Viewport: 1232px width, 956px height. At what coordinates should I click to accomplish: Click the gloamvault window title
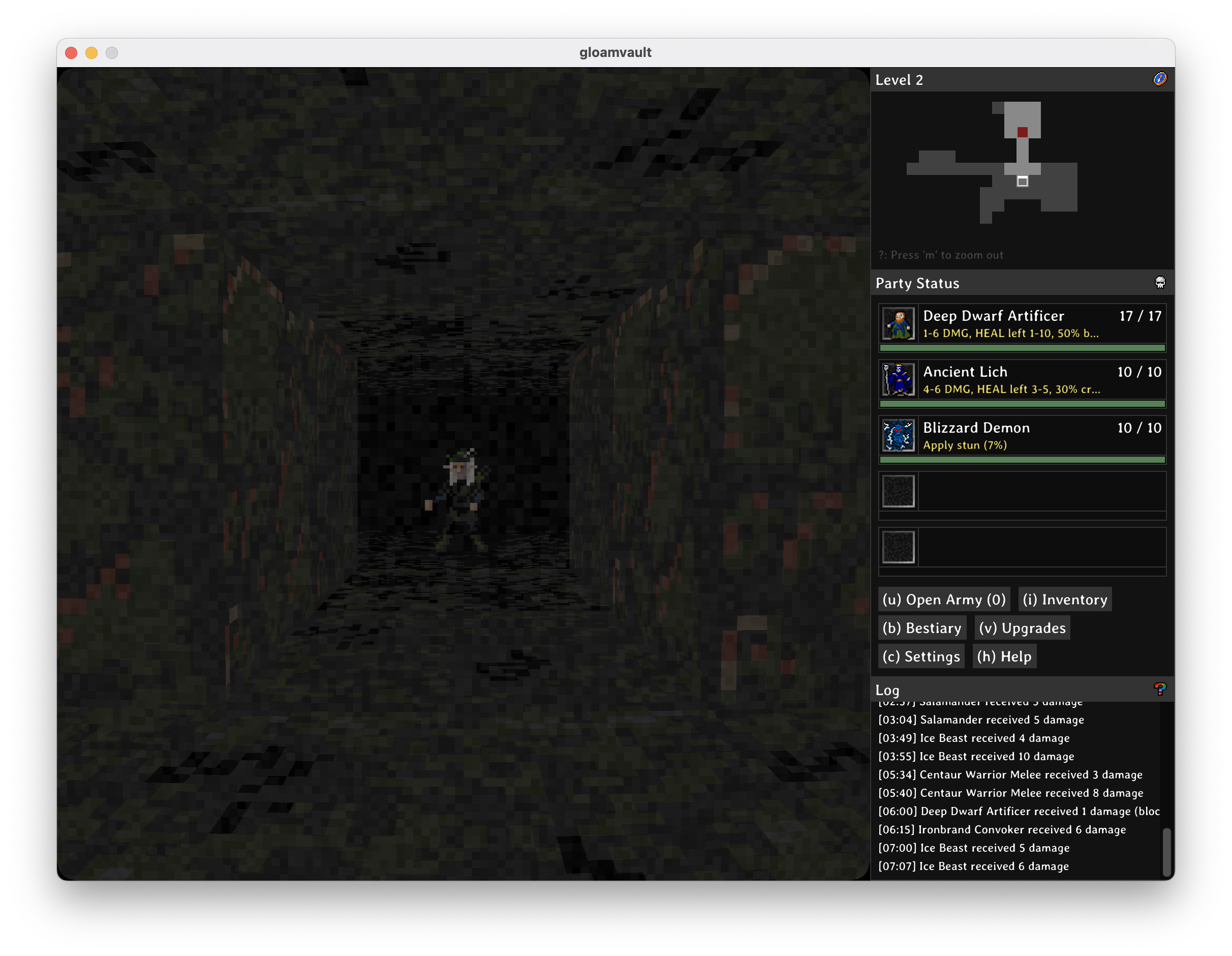(615, 52)
